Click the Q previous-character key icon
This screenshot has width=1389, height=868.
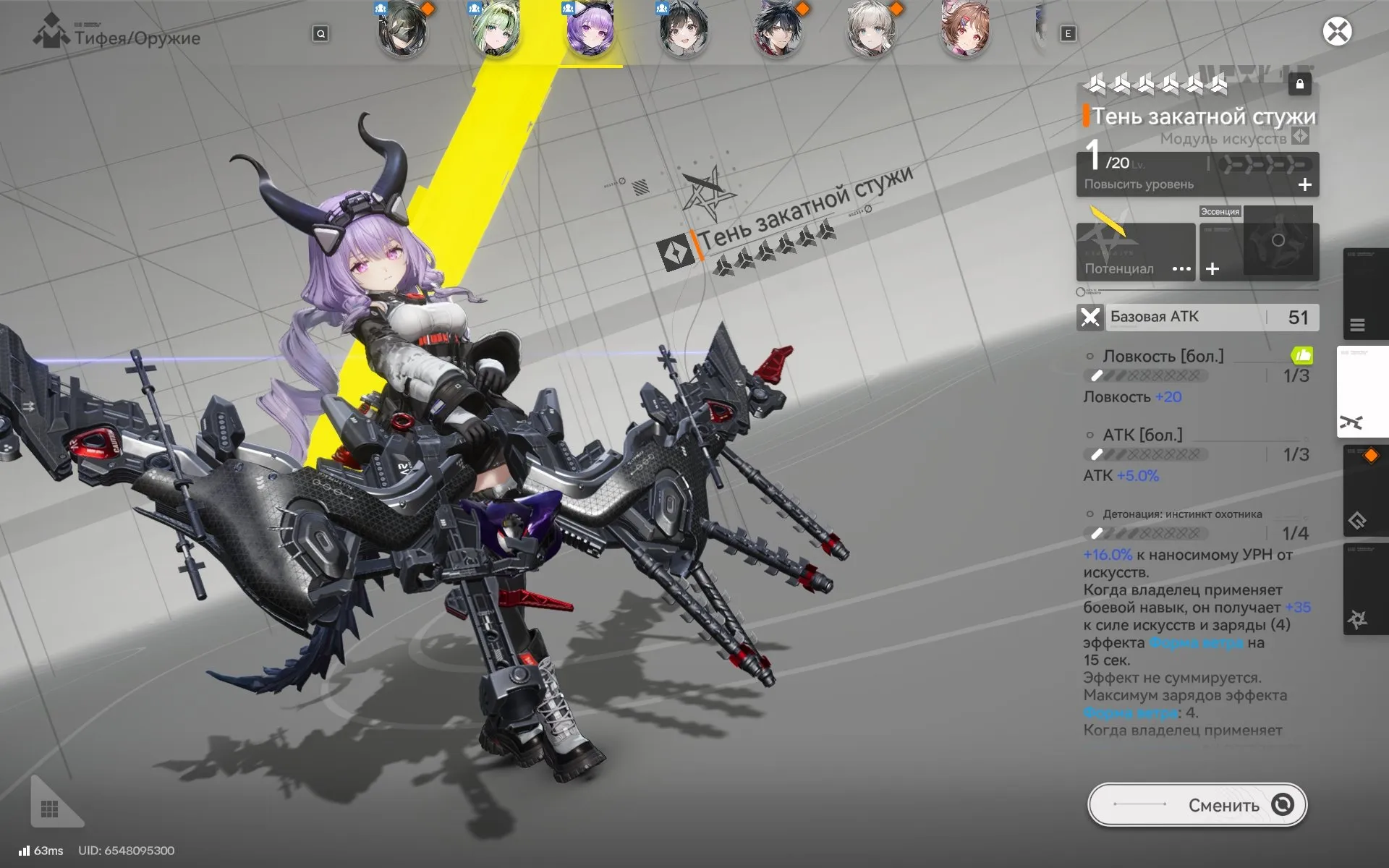(x=320, y=33)
